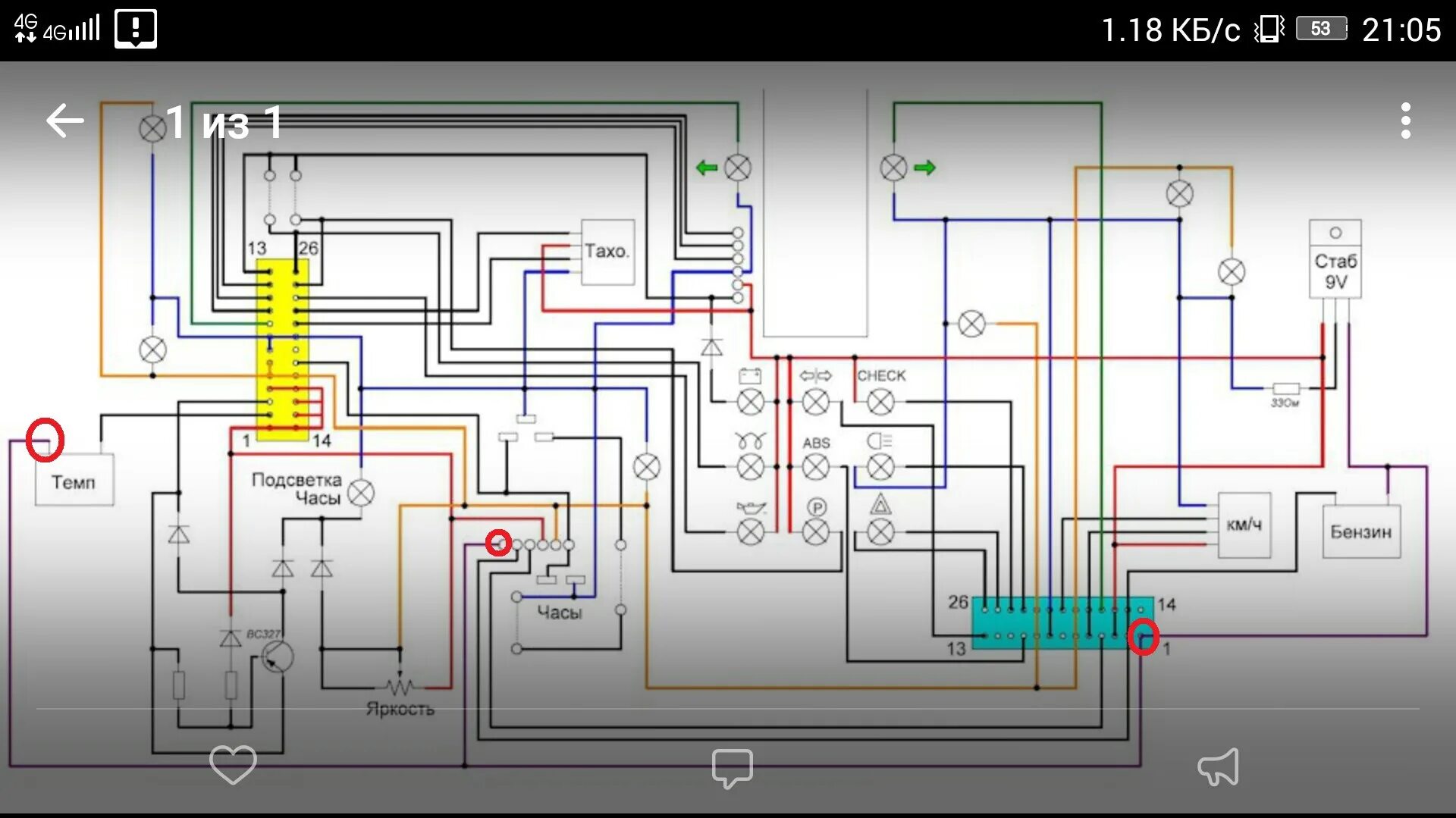
Task: Tap the yellow connector in the diagram
Action: click(x=283, y=349)
